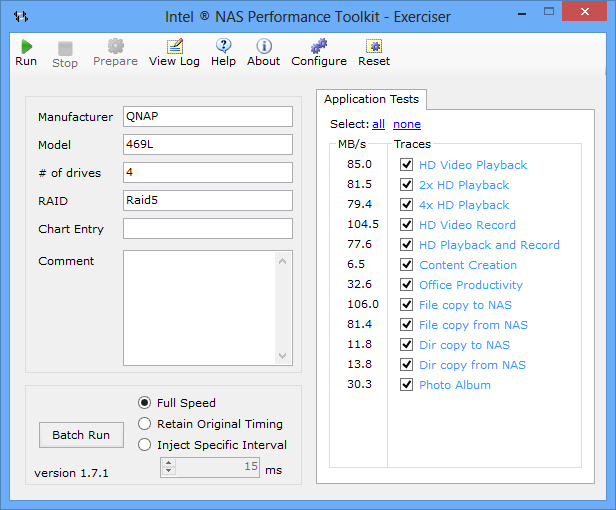Disable the Photo Album test checkbox
The width and height of the screenshot is (616, 510).
[406, 385]
